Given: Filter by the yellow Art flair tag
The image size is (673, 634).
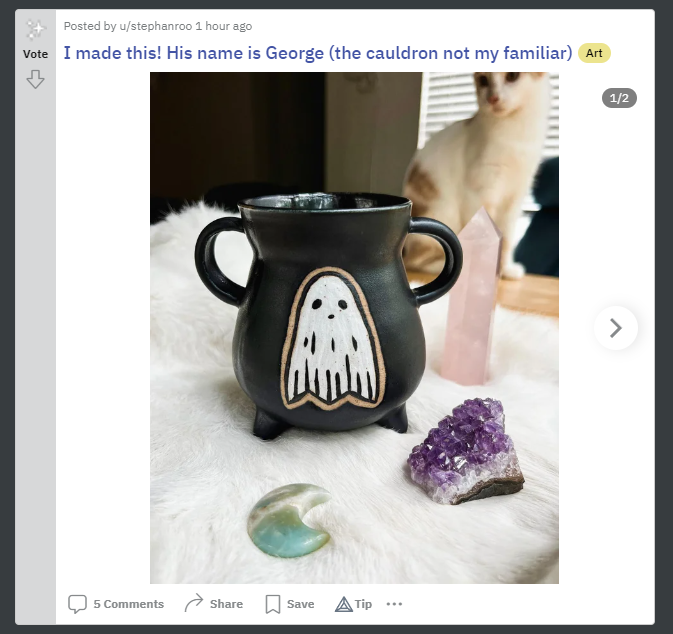Looking at the screenshot, I should coord(594,53).
